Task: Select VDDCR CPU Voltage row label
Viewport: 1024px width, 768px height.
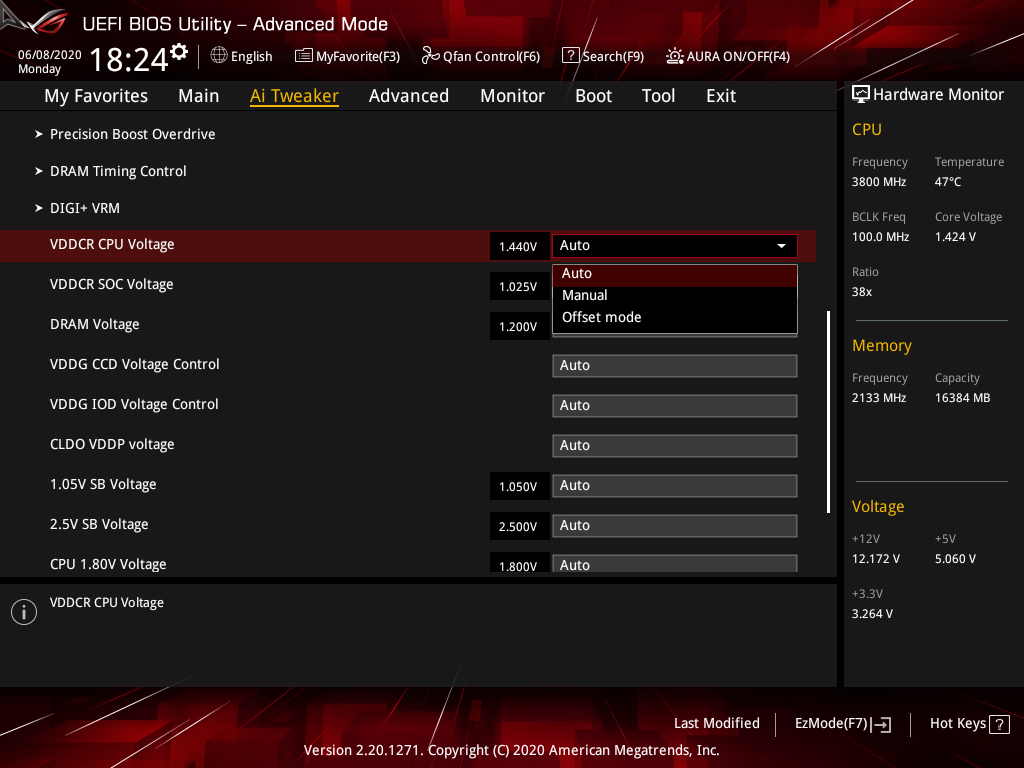Action: point(112,245)
